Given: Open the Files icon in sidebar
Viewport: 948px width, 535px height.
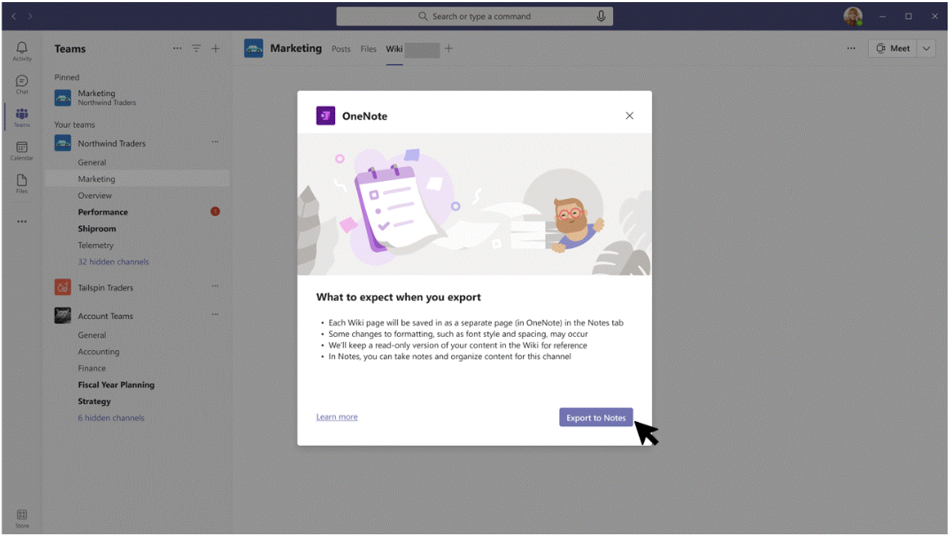Looking at the screenshot, I should 22,183.
